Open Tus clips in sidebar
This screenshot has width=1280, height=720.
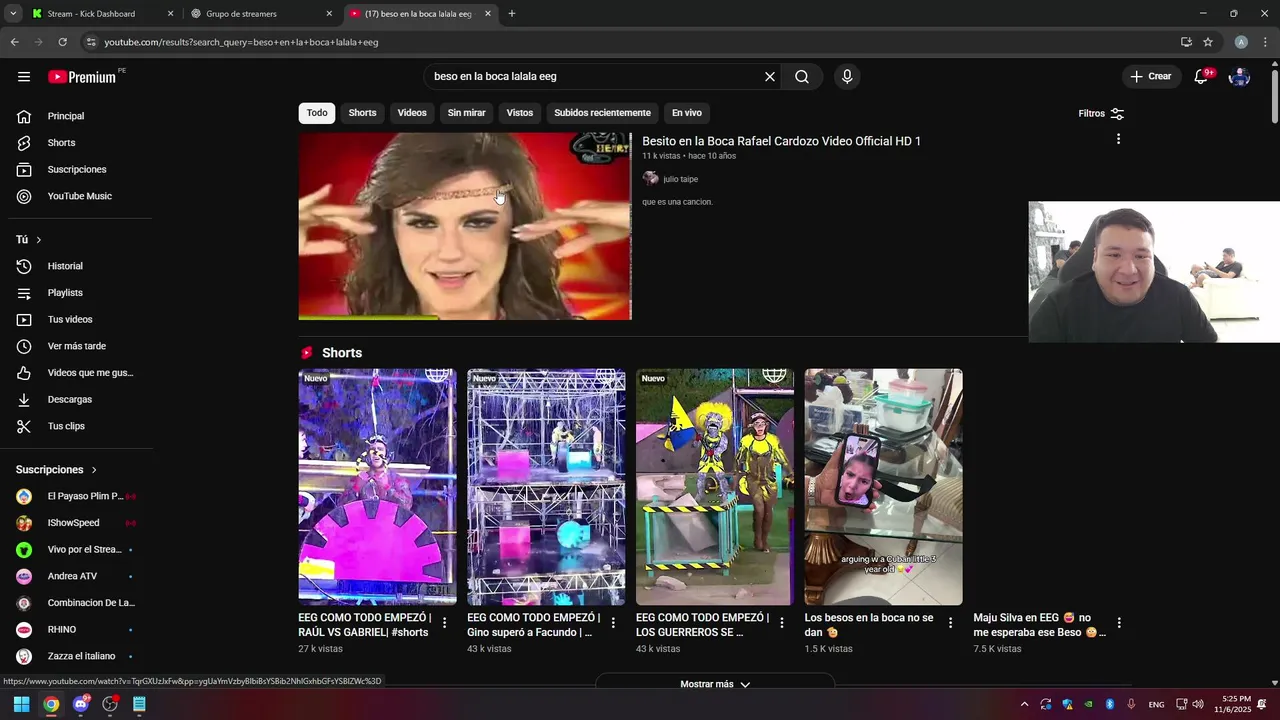(x=76, y=426)
